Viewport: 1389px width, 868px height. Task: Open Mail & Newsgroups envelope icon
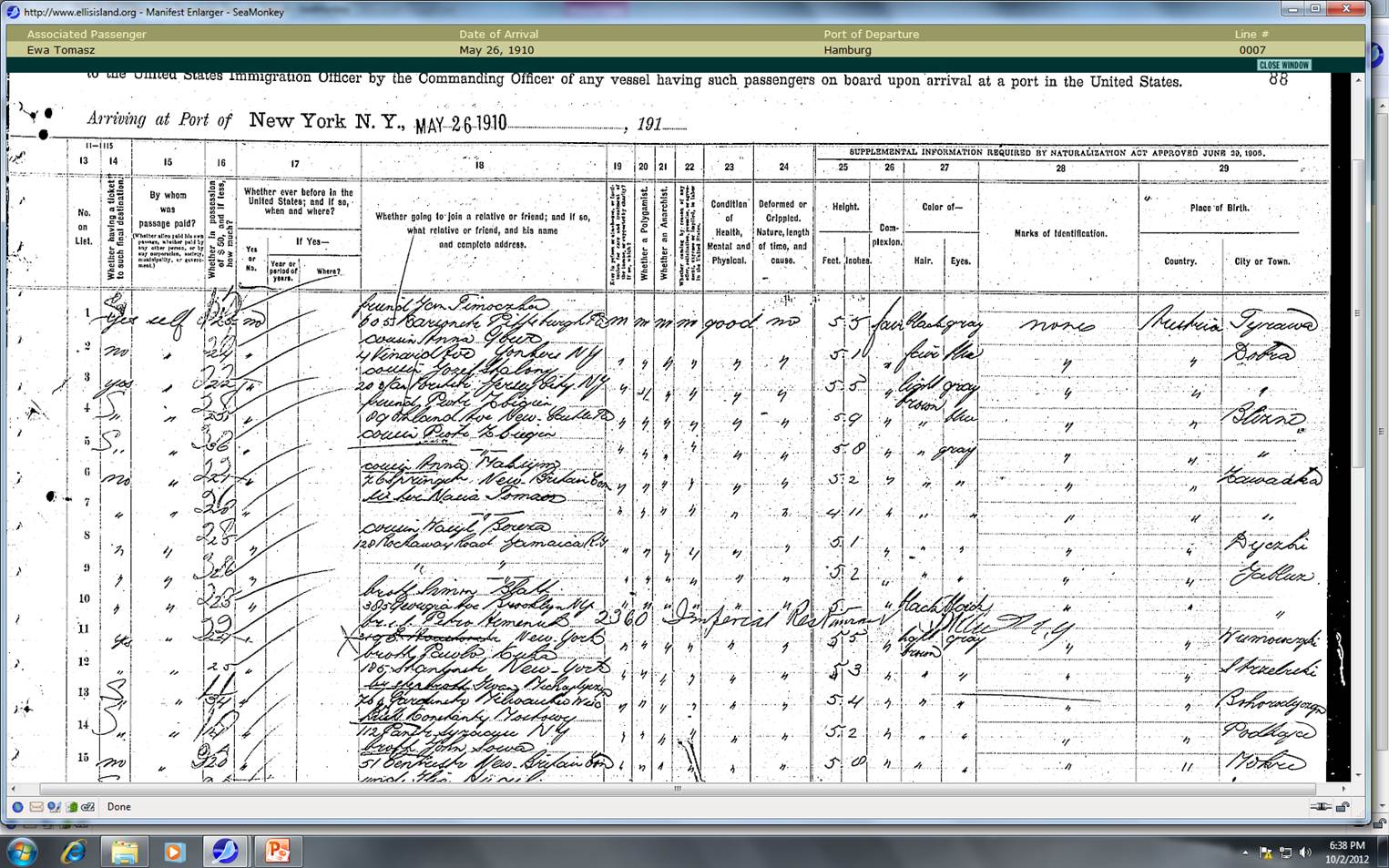point(36,807)
